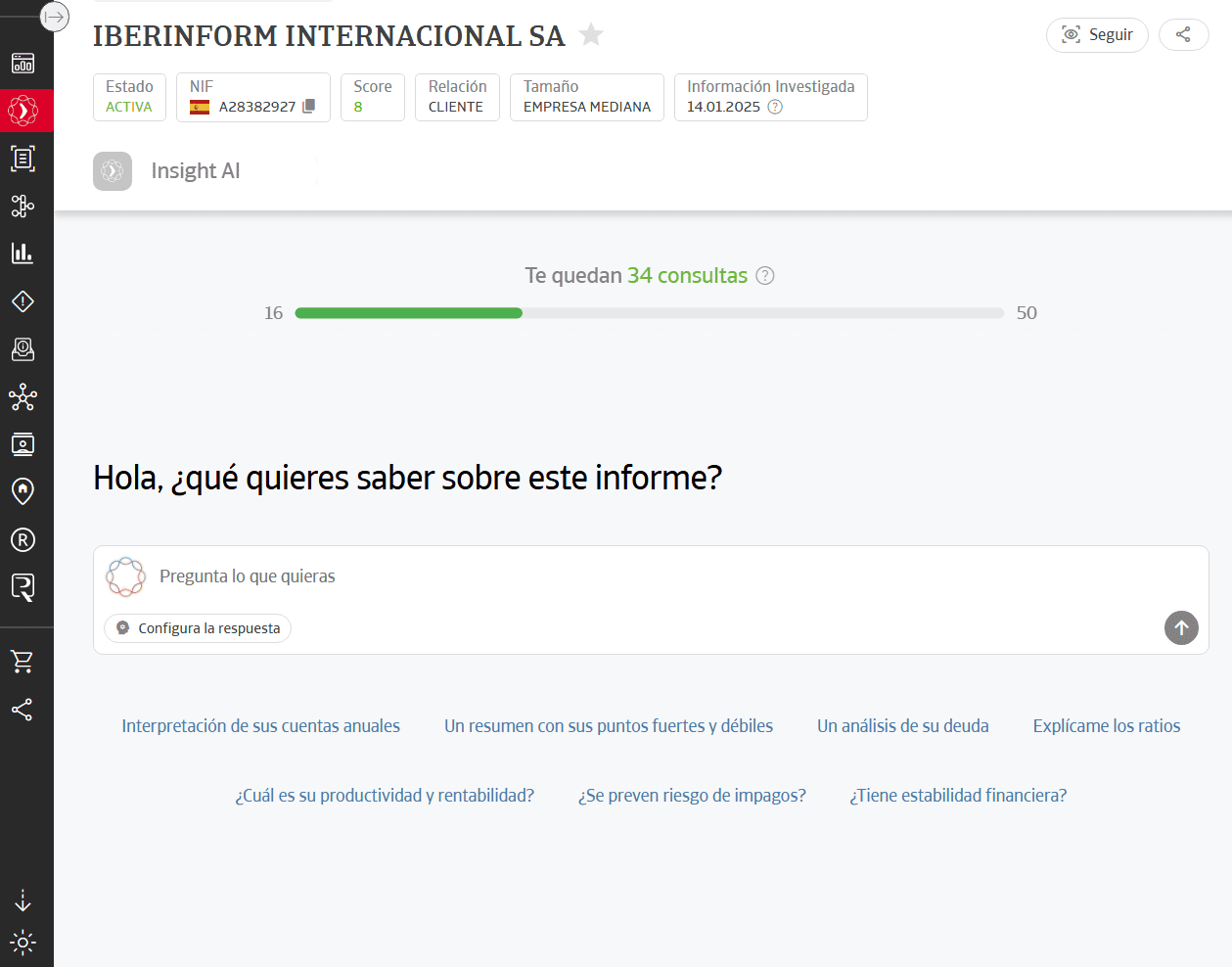Ask for Interpretación de sus cuentas anuales
Image resolution: width=1232 pixels, height=967 pixels.
point(260,725)
